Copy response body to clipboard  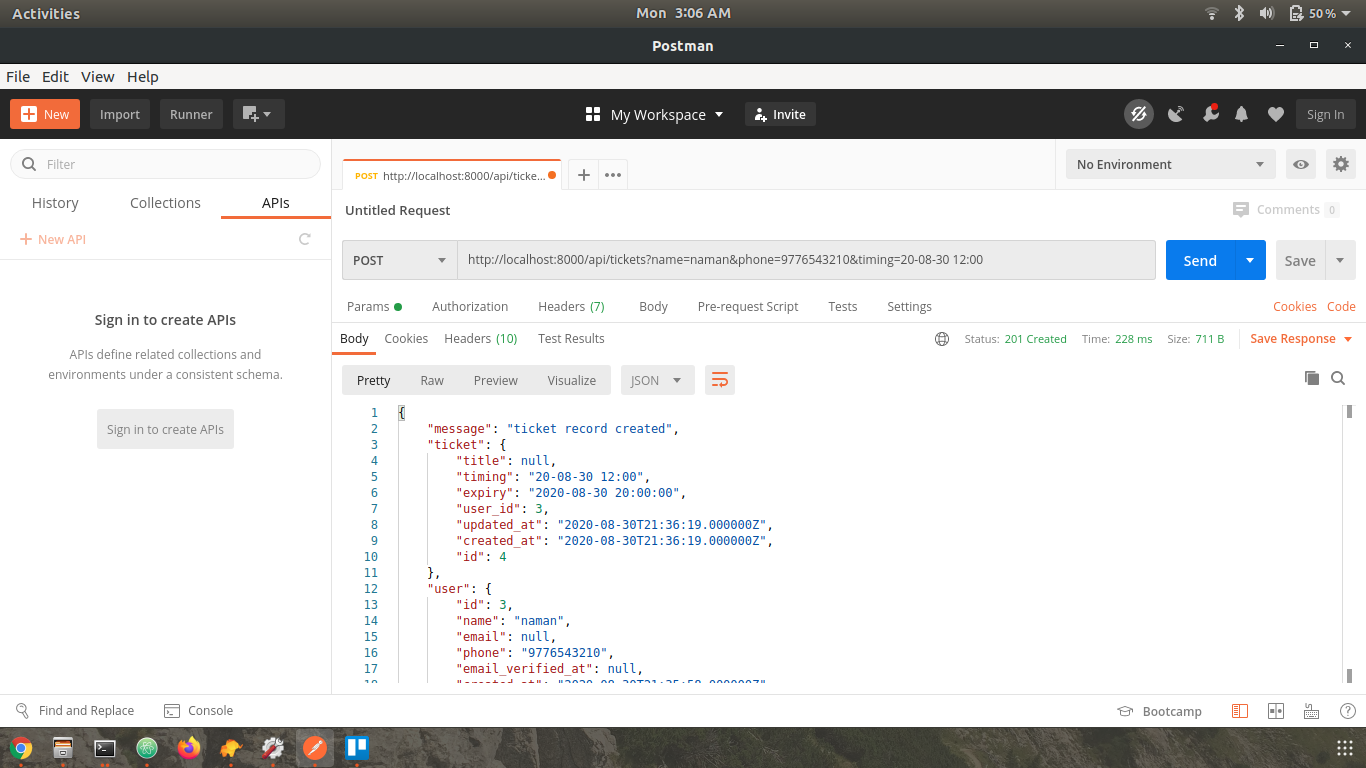[1312, 378]
